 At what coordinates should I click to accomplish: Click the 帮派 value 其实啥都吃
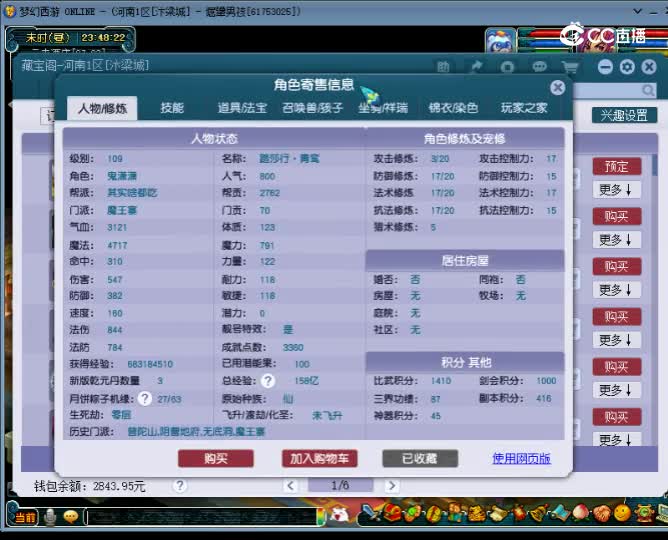[132, 192]
